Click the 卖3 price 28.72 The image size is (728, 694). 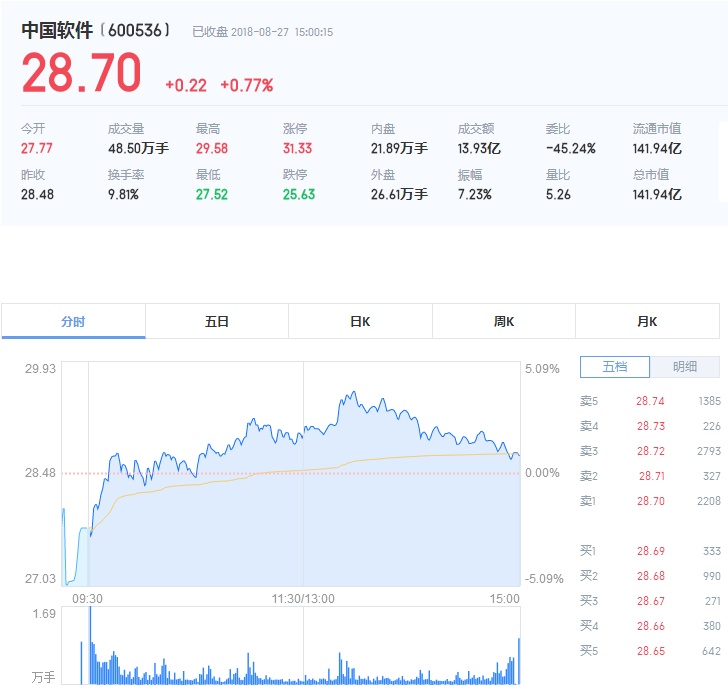coord(651,451)
